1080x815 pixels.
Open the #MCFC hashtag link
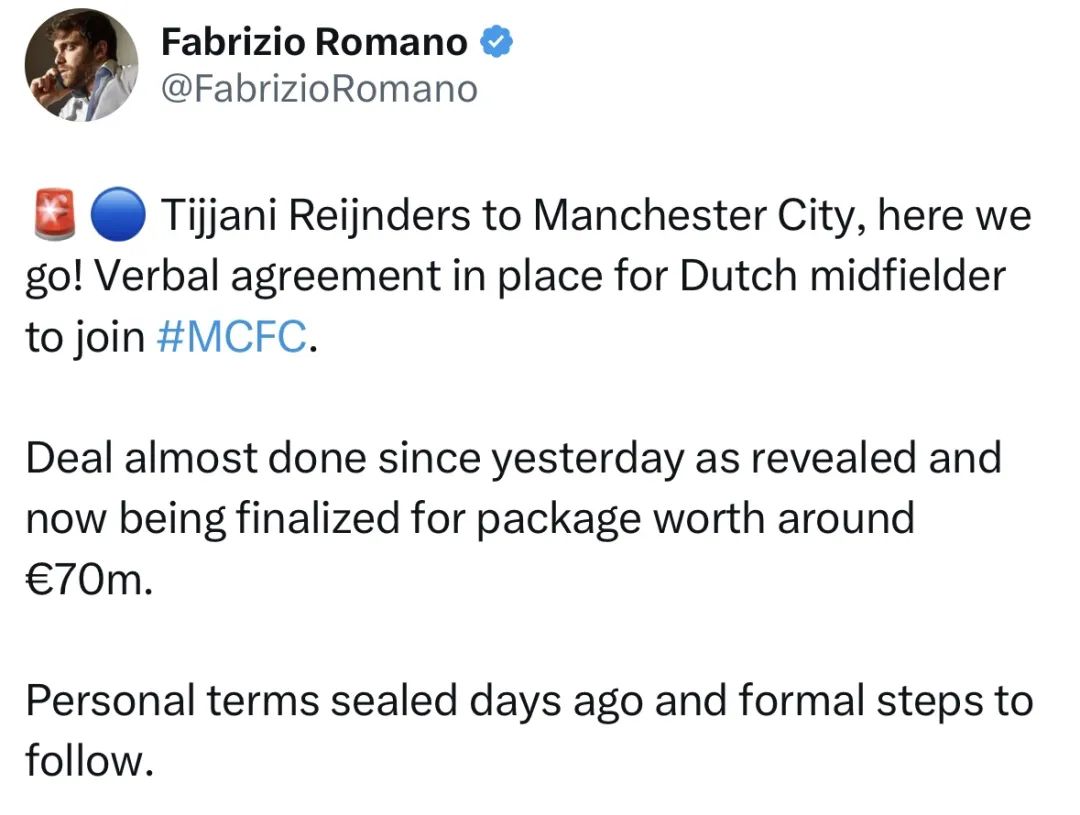[x=232, y=337]
